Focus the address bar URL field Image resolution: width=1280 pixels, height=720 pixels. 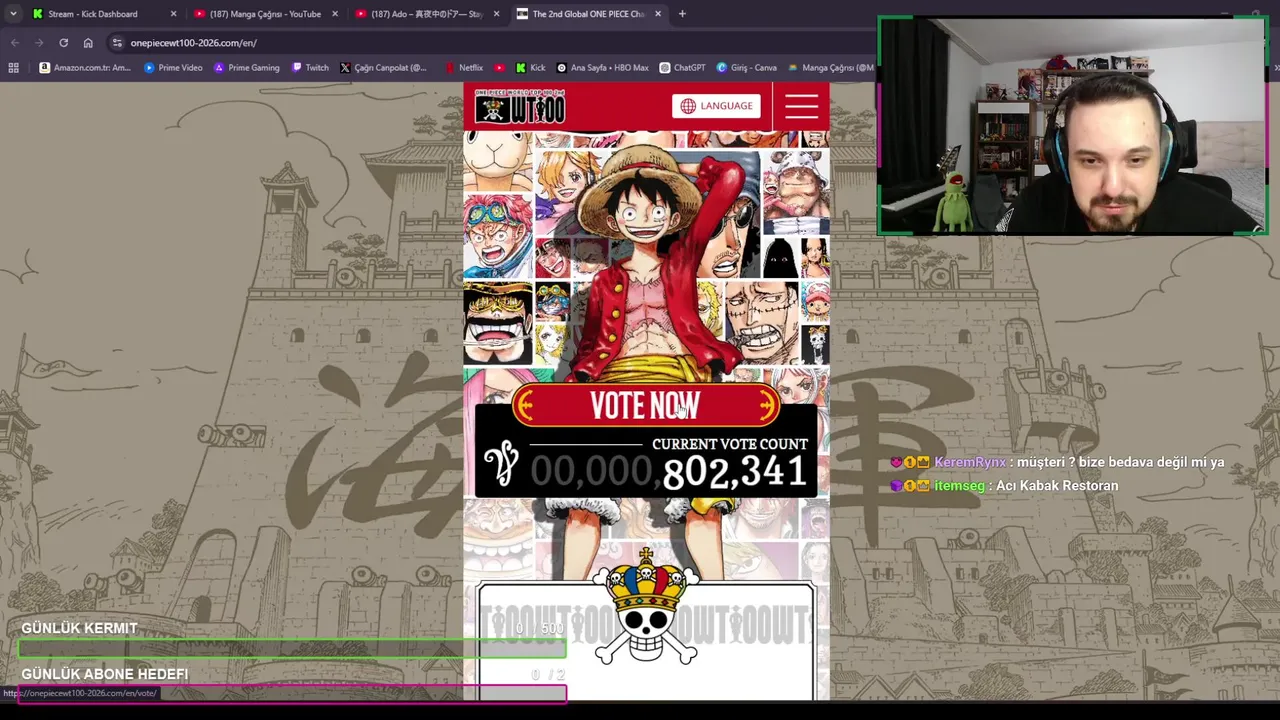coord(490,43)
